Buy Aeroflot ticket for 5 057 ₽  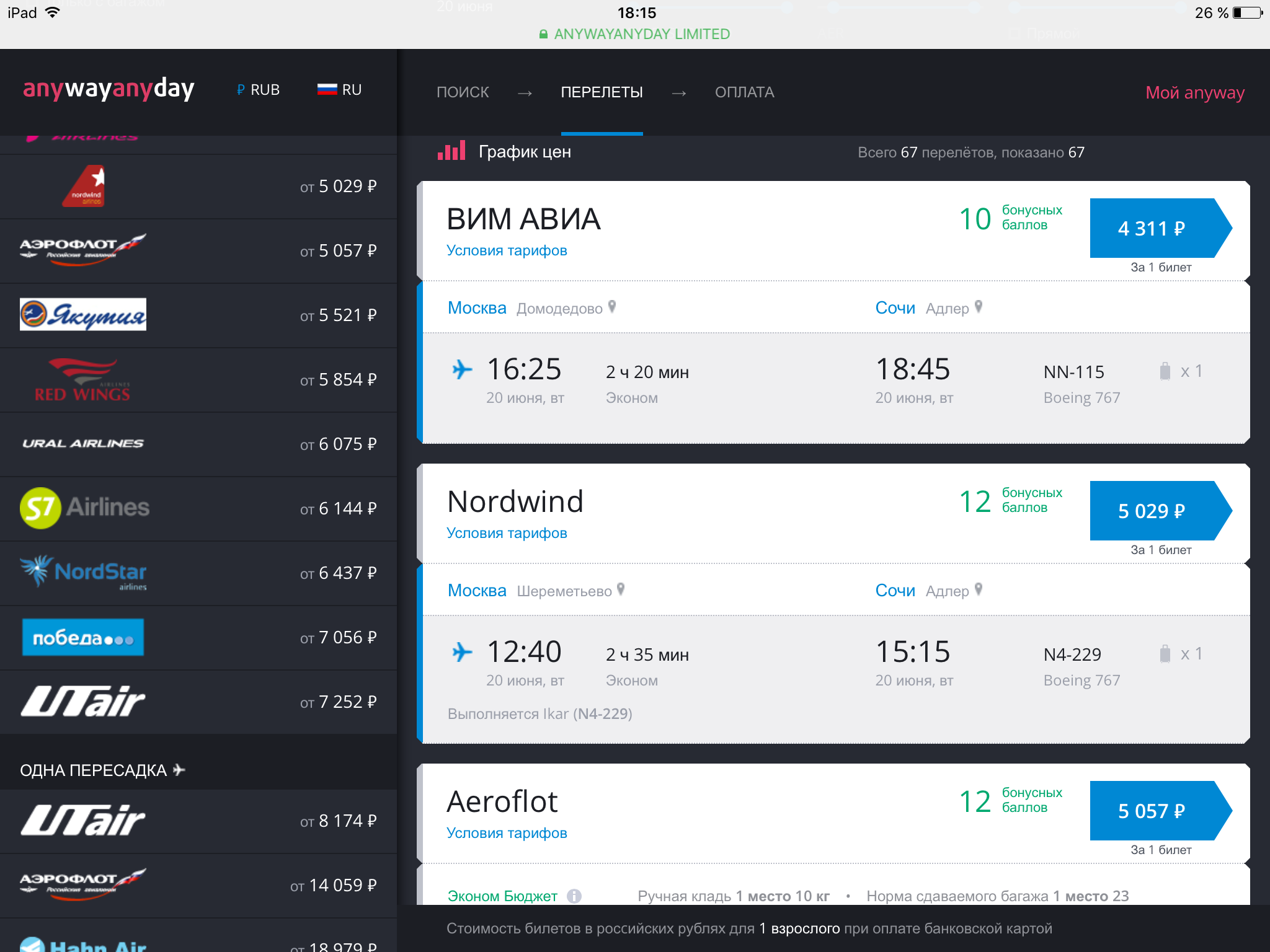pyautogui.click(x=1160, y=811)
